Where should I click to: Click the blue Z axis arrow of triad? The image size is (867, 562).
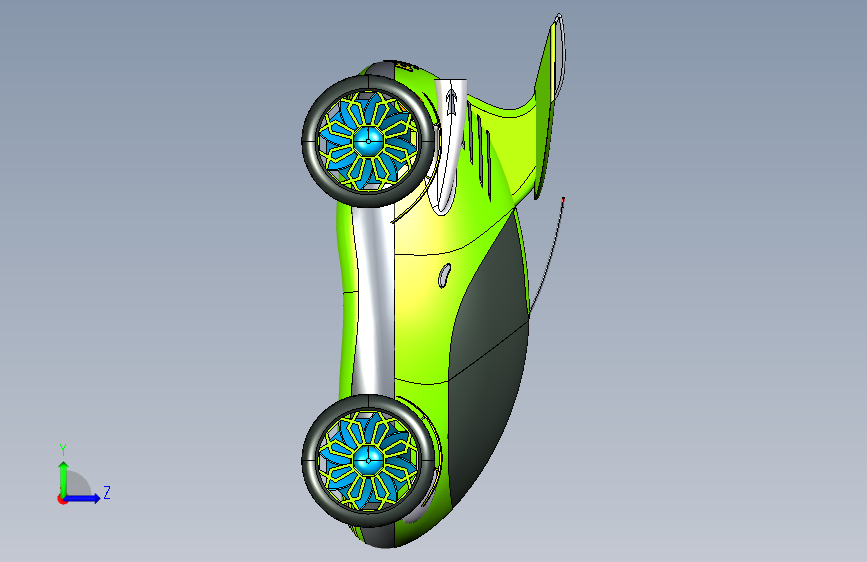click(x=83, y=498)
